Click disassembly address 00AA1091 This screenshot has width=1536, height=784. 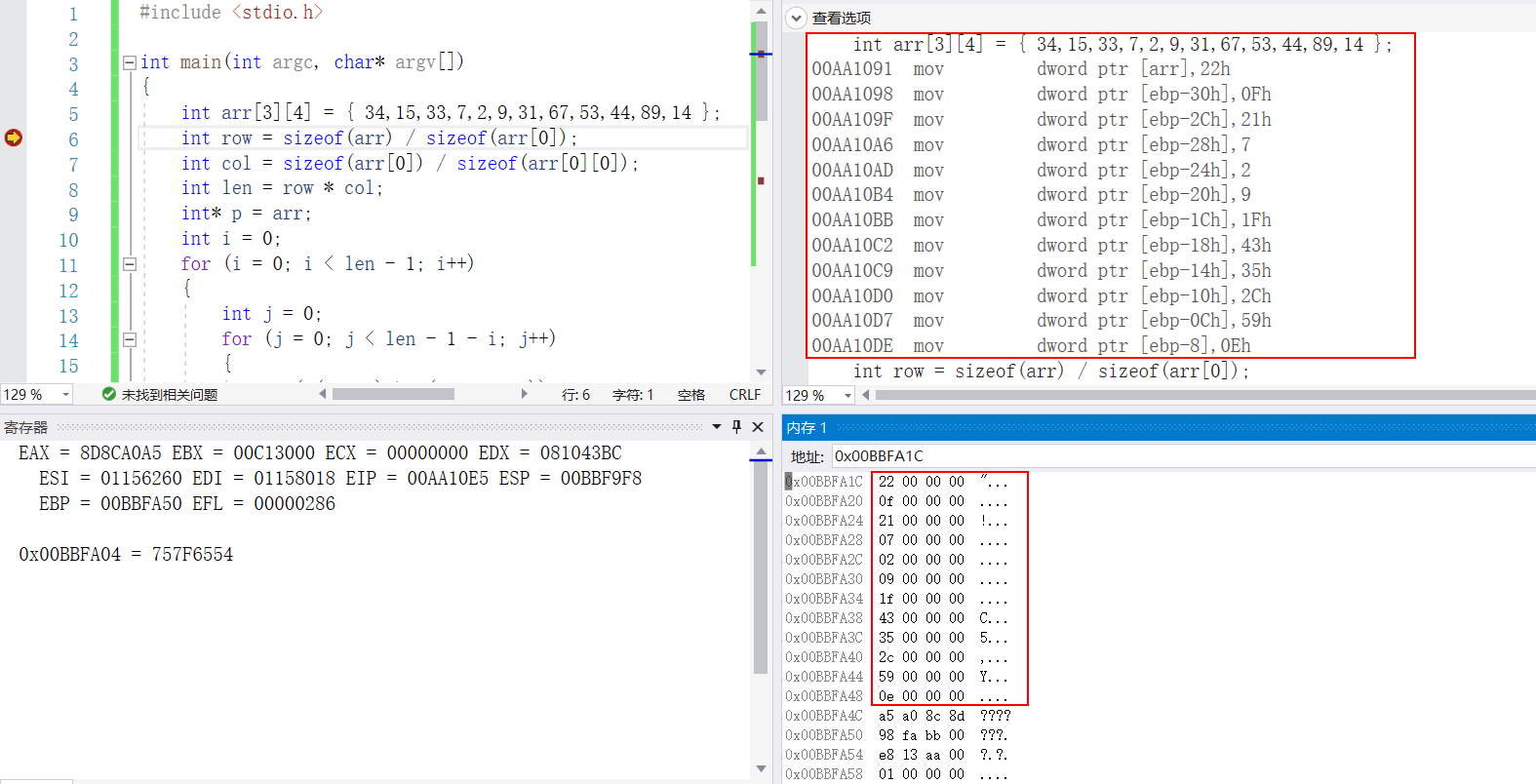(x=852, y=69)
